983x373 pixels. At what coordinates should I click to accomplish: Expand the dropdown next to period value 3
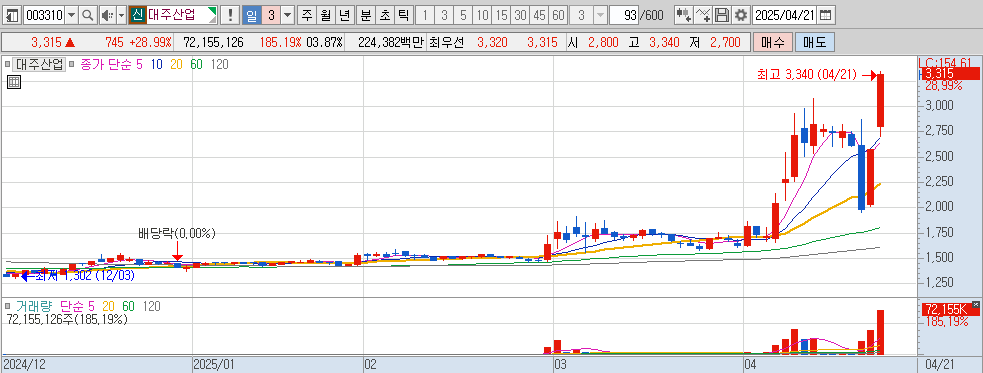click(x=287, y=15)
